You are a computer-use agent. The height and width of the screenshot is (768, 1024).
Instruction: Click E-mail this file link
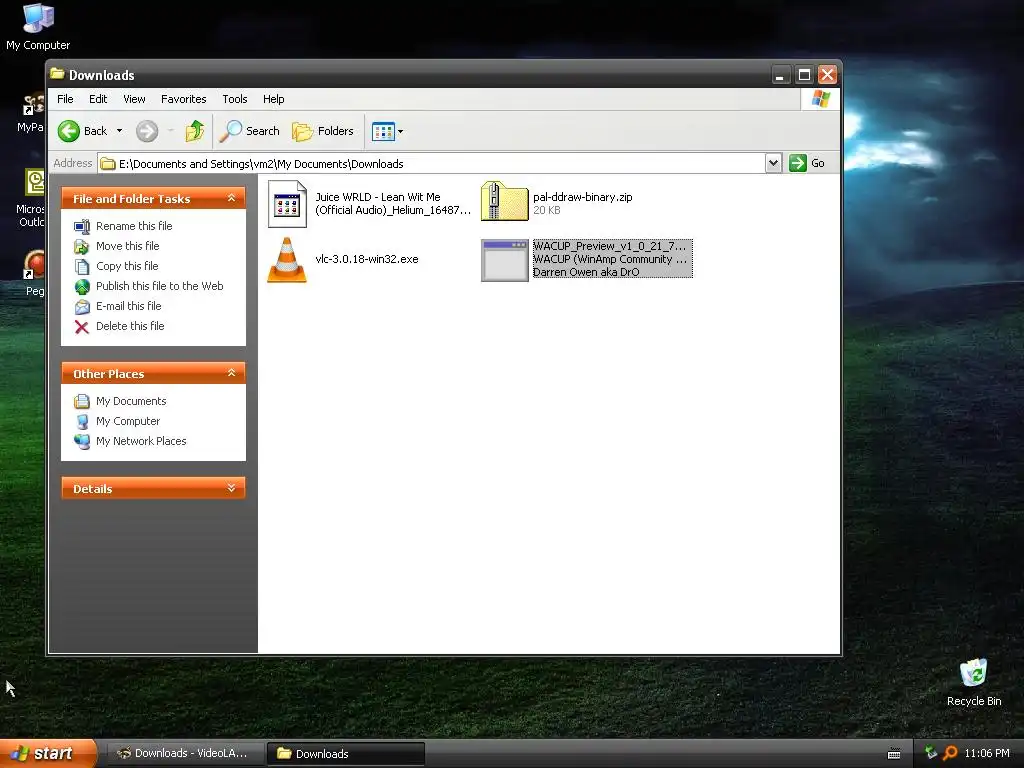[x=129, y=306]
